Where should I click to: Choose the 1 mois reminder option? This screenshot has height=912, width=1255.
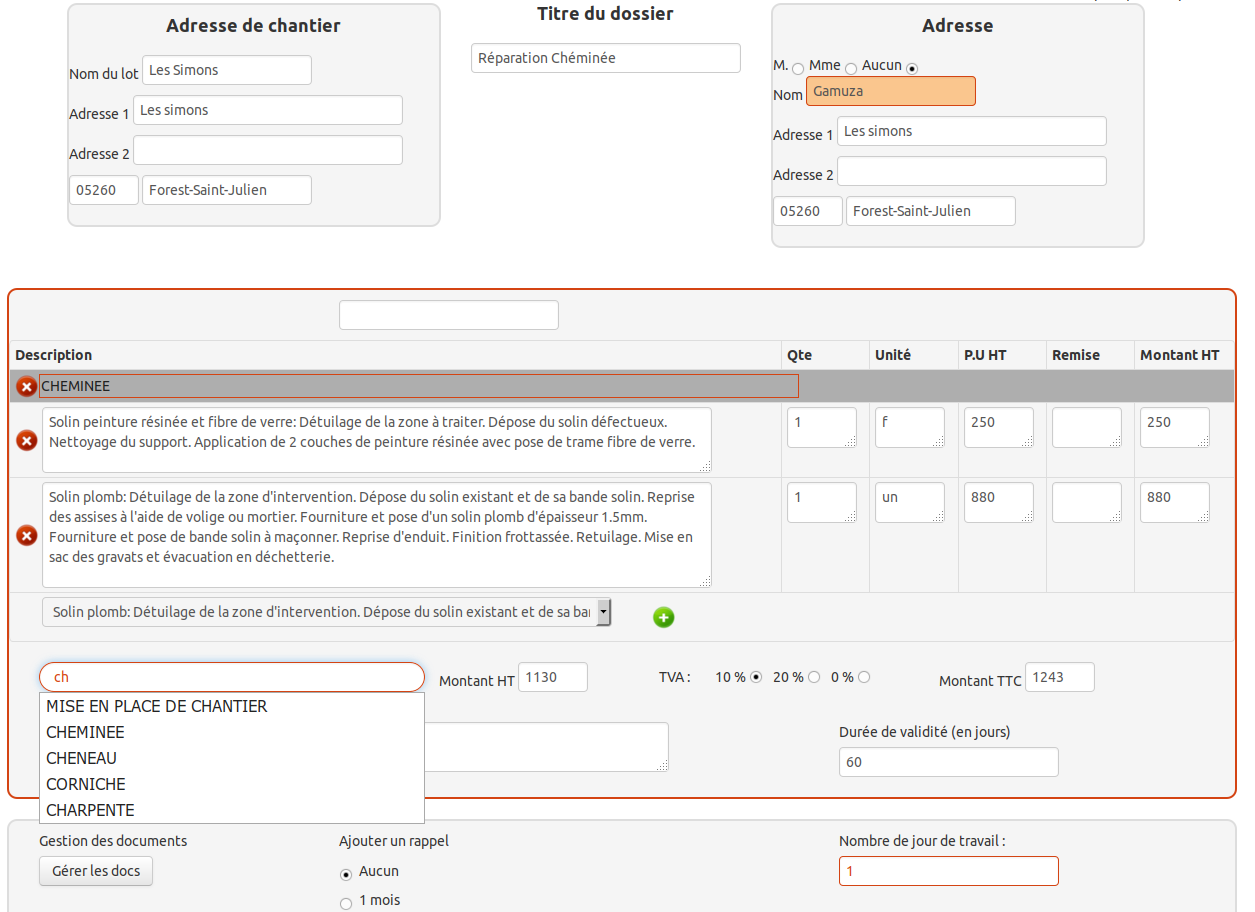click(346, 903)
